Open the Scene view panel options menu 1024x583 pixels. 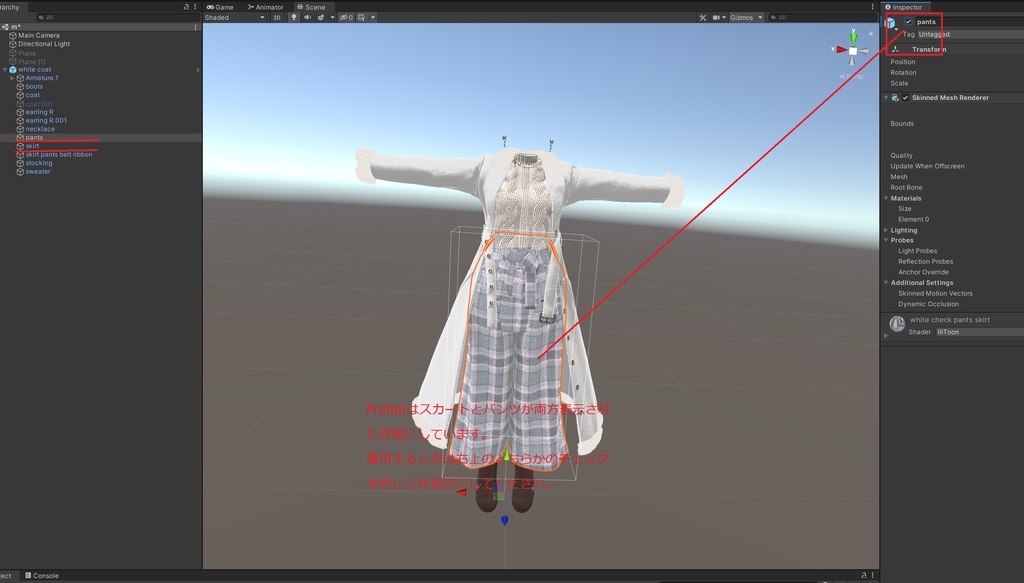tap(872, 7)
